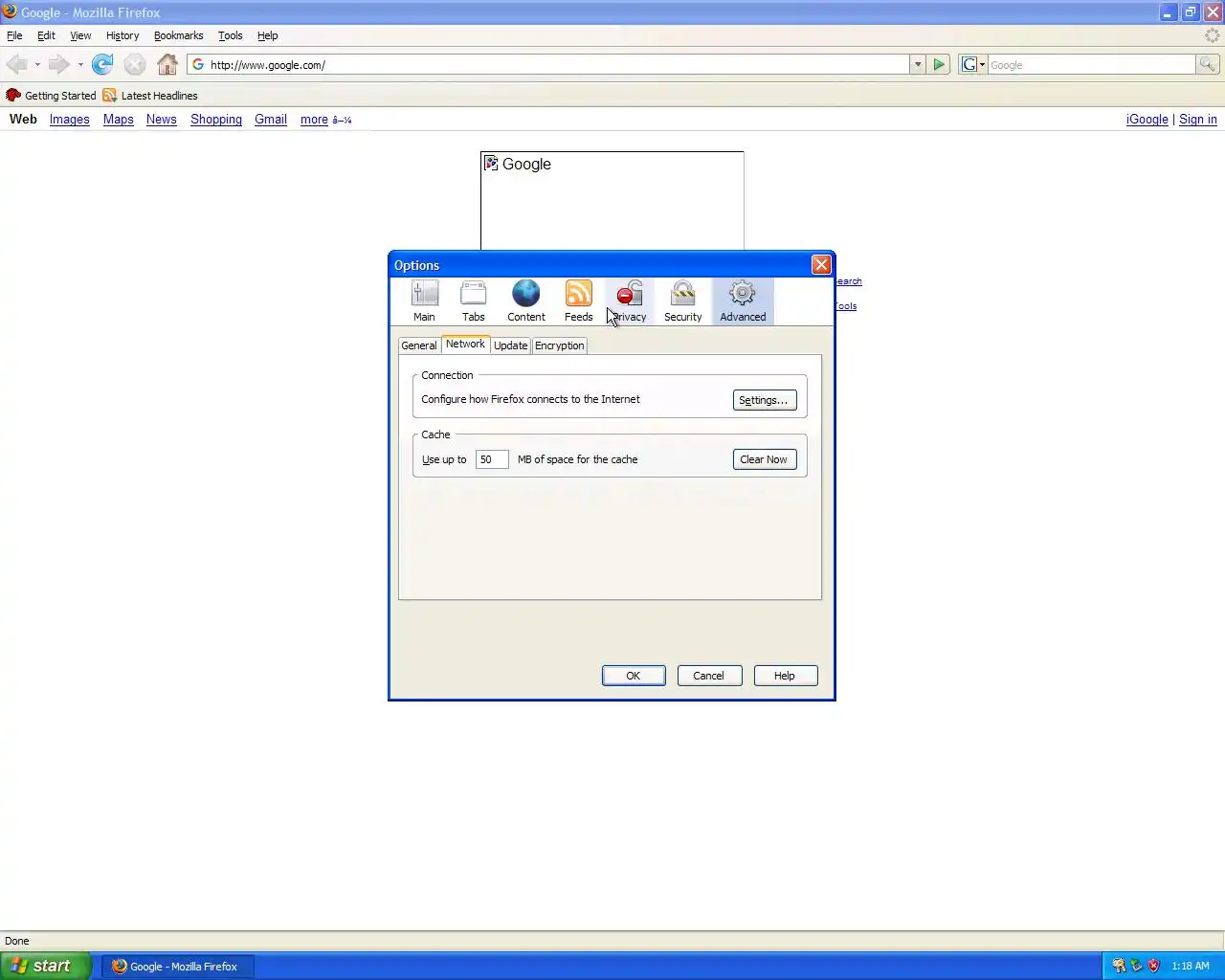
Task: Open the Images link
Action: tap(69, 120)
